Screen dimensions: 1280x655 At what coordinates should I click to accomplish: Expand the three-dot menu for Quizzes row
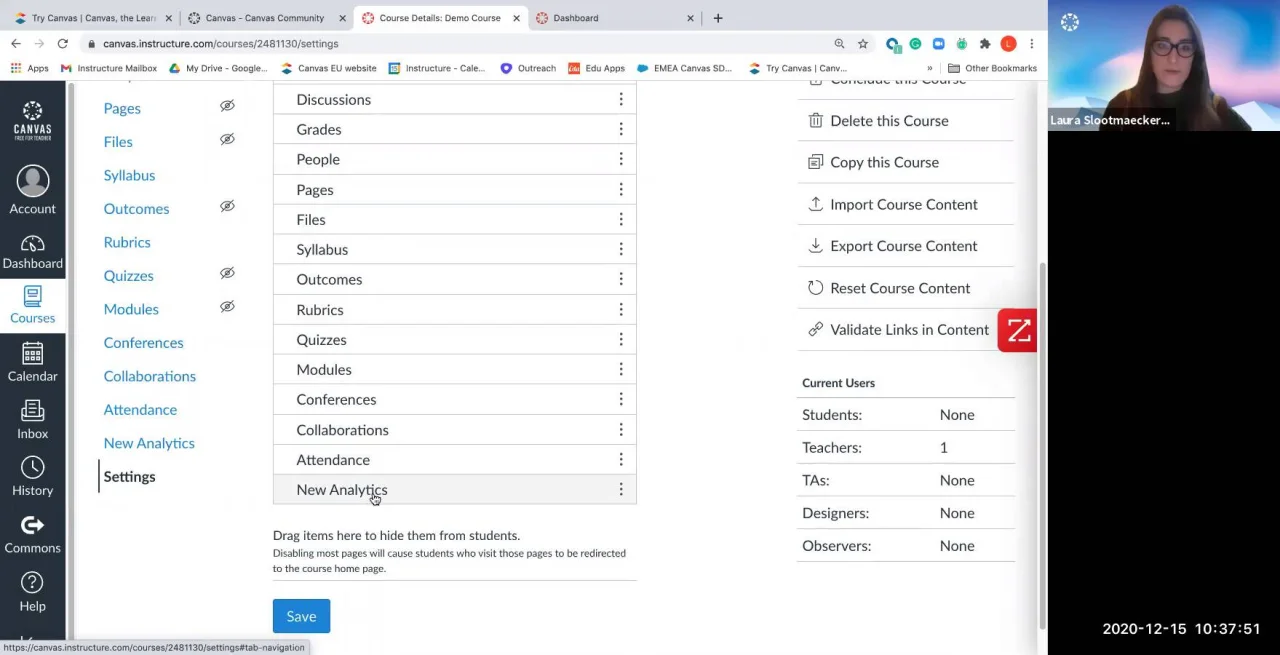(x=621, y=340)
